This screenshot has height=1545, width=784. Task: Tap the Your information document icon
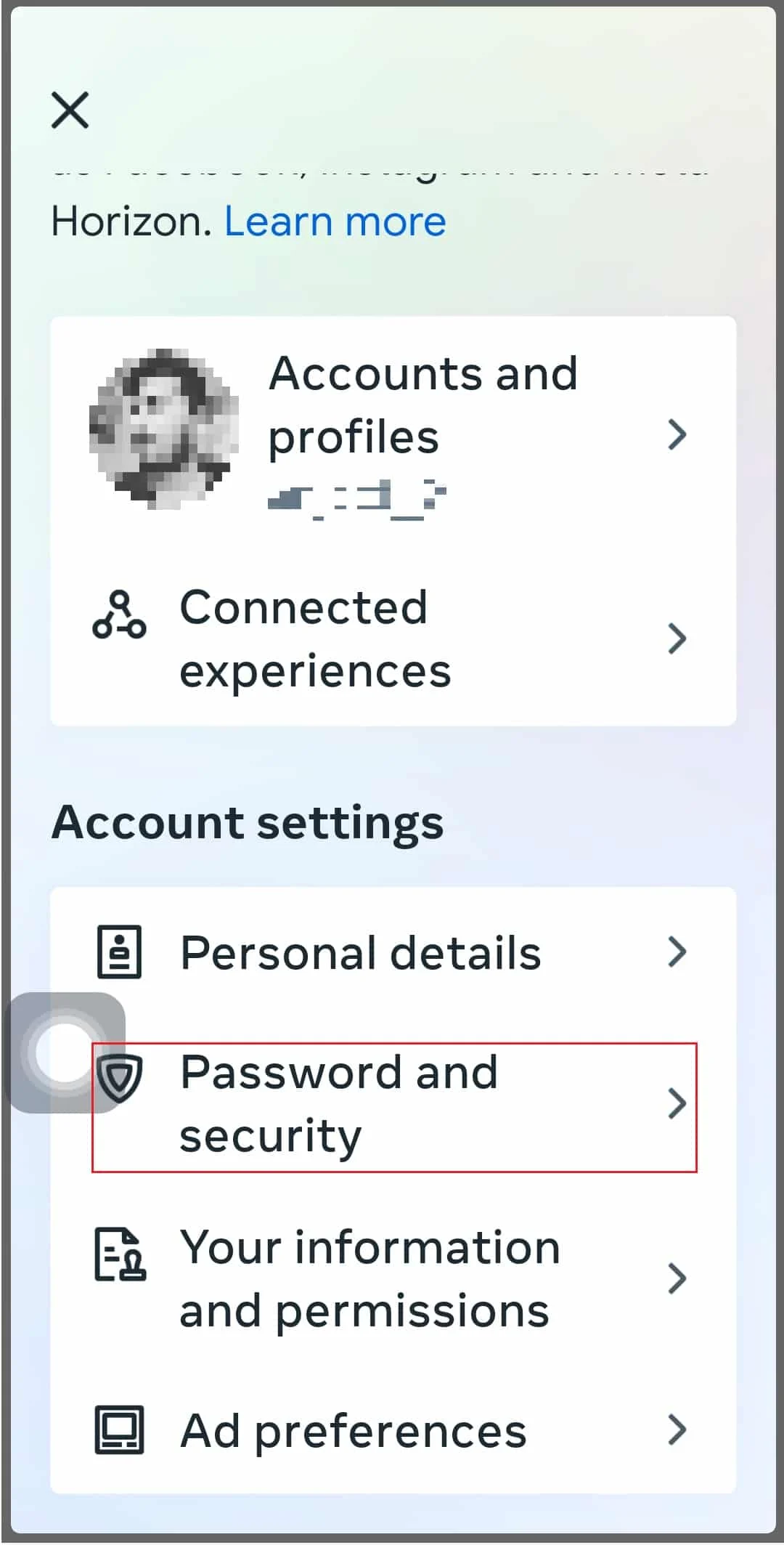[x=121, y=1254]
